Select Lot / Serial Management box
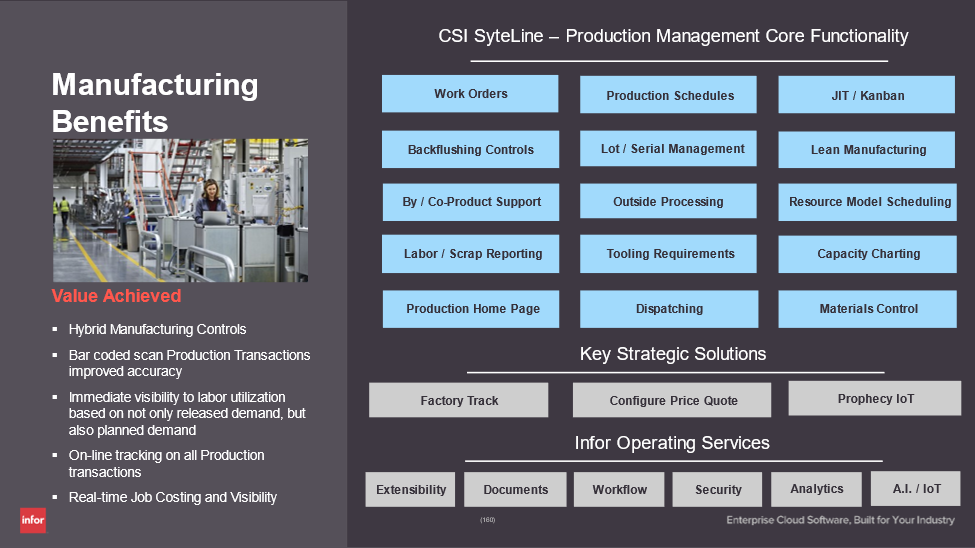 pyautogui.click(x=668, y=148)
